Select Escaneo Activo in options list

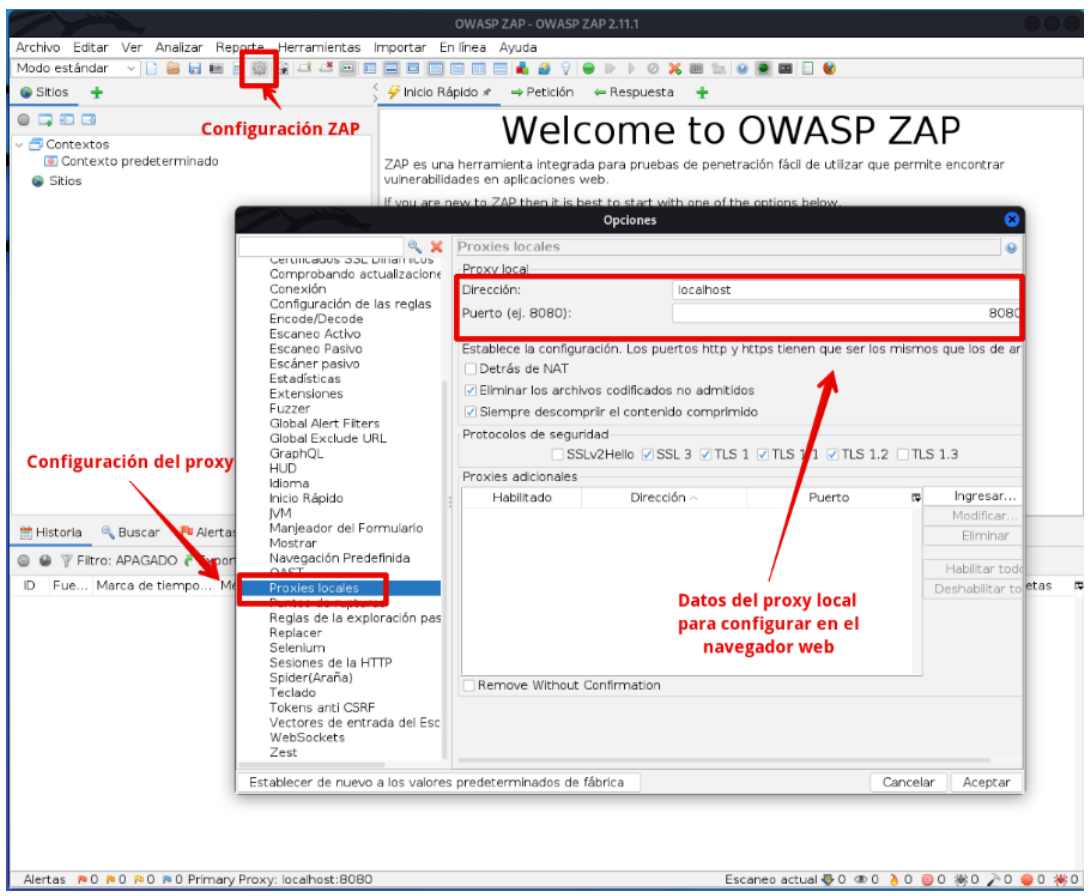pos(315,334)
